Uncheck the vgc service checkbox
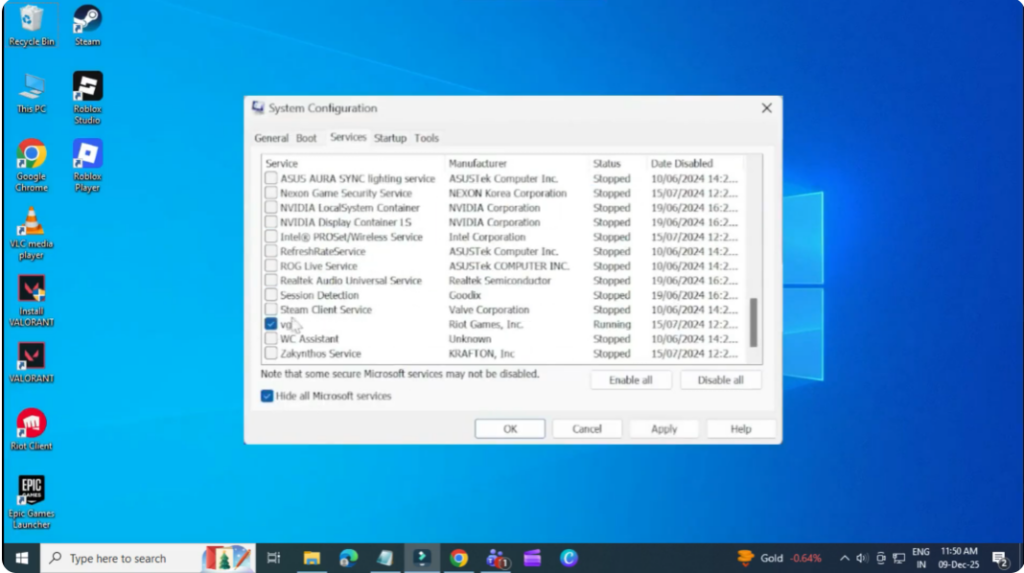This screenshot has height=573, width=1024. click(x=271, y=325)
